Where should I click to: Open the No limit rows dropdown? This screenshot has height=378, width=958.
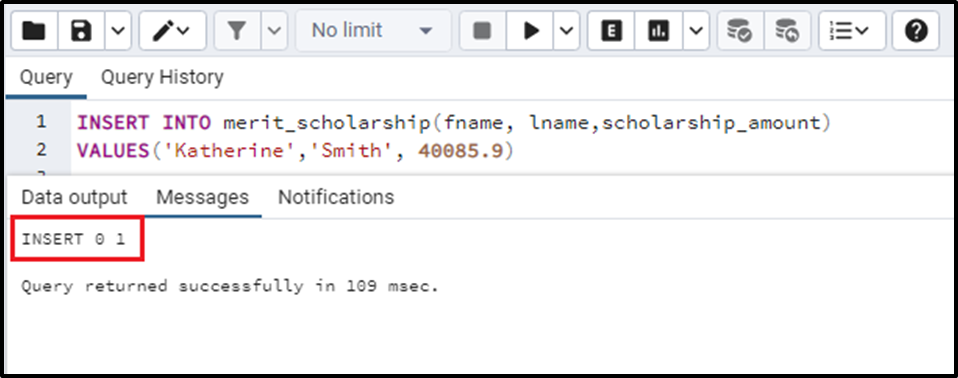click(373, 30)
